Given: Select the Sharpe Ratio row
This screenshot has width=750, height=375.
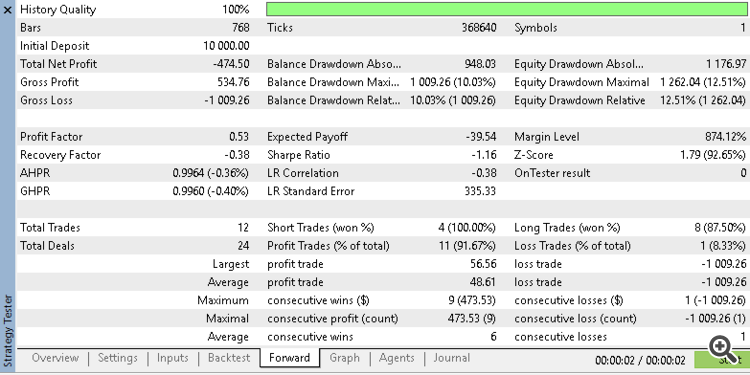Looking at the screenshot, I should point(382,155).
